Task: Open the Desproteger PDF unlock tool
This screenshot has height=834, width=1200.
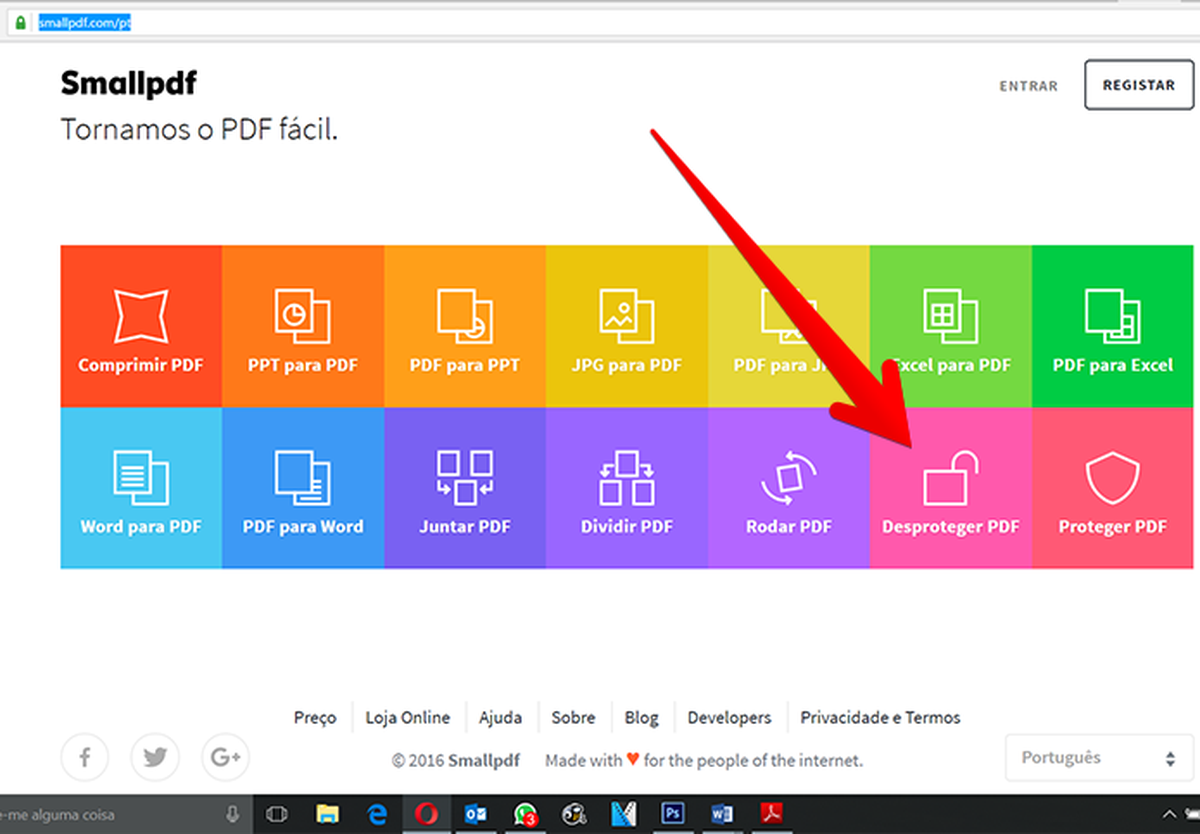Action: [x=950, y=488]
